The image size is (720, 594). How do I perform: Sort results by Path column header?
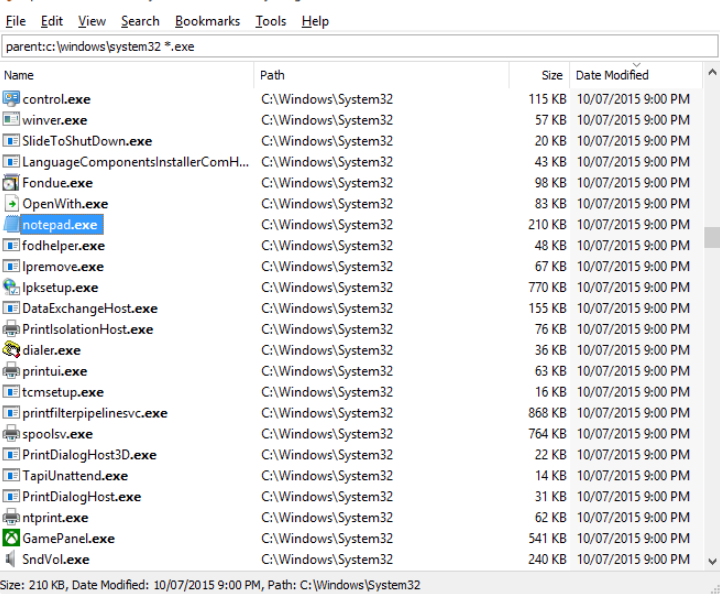382,75
